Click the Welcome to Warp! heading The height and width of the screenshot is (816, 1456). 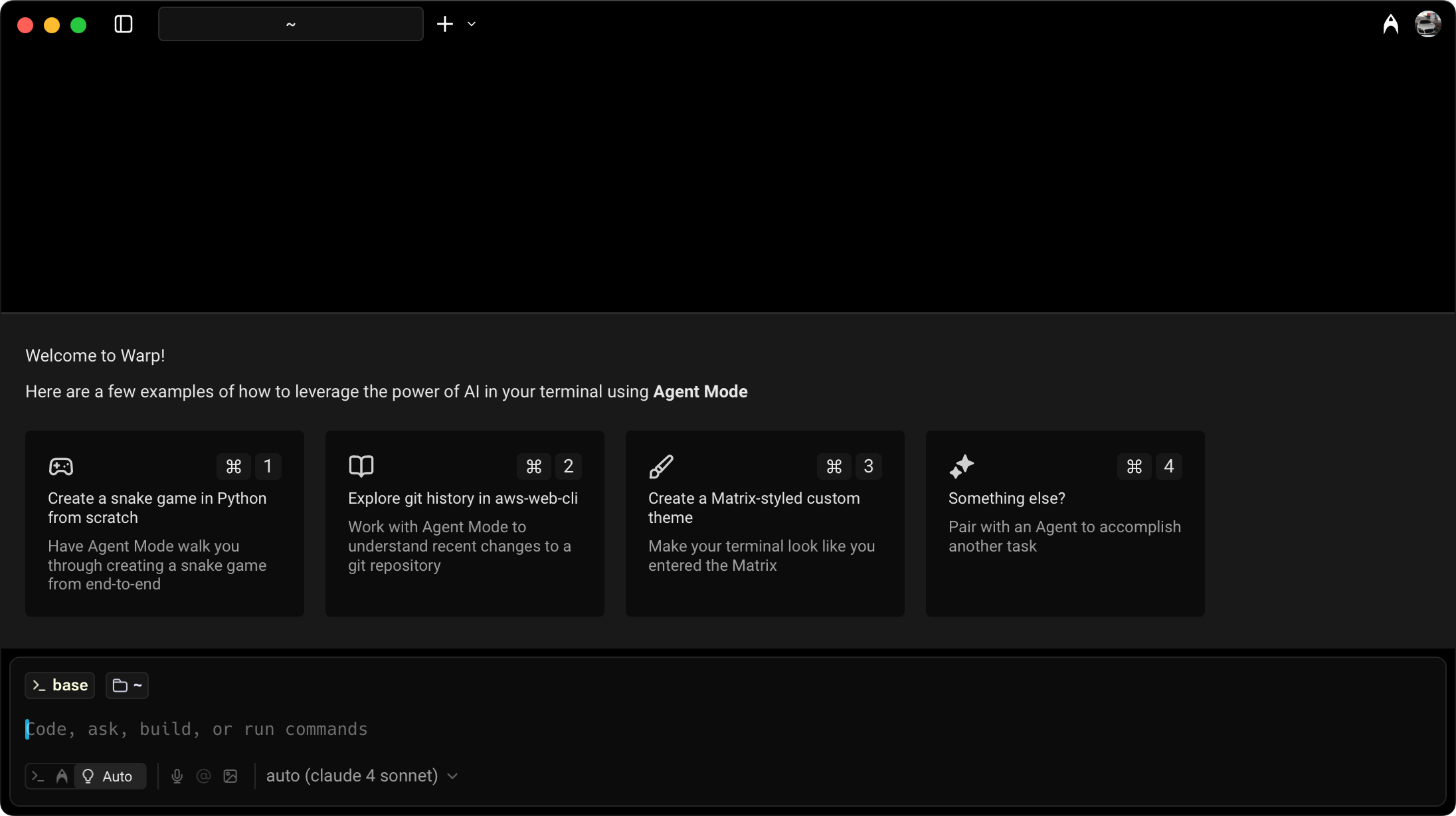coord(95,356)
